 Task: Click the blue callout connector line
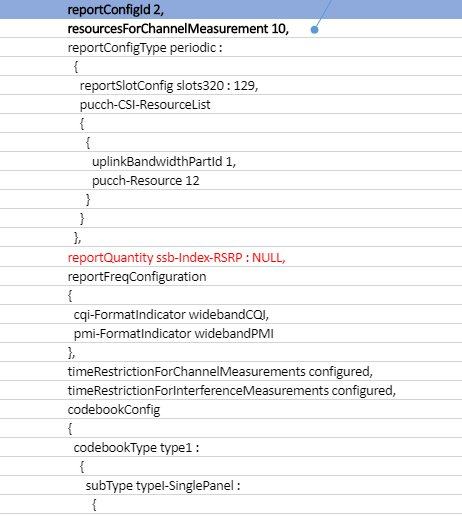[x=324, y=13]
